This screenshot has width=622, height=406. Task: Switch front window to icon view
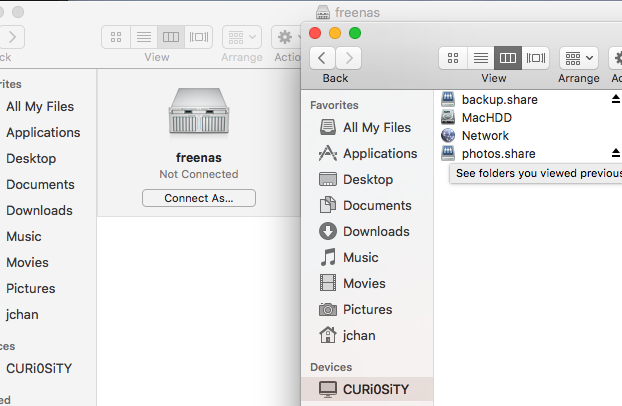coord(453,58)
